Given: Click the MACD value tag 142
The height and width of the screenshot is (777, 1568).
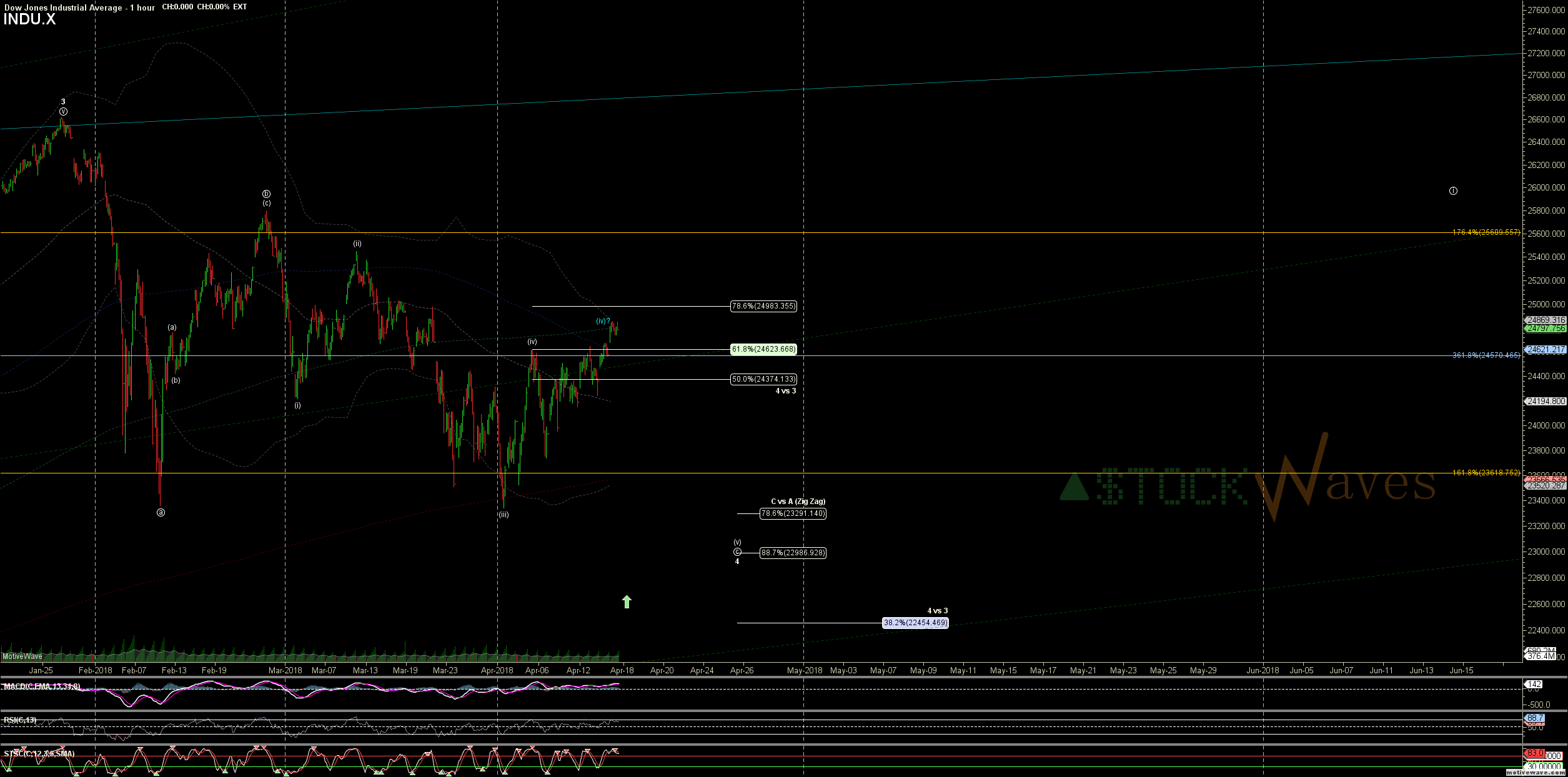Looking at the screenshot, I should coord(1534,684).
